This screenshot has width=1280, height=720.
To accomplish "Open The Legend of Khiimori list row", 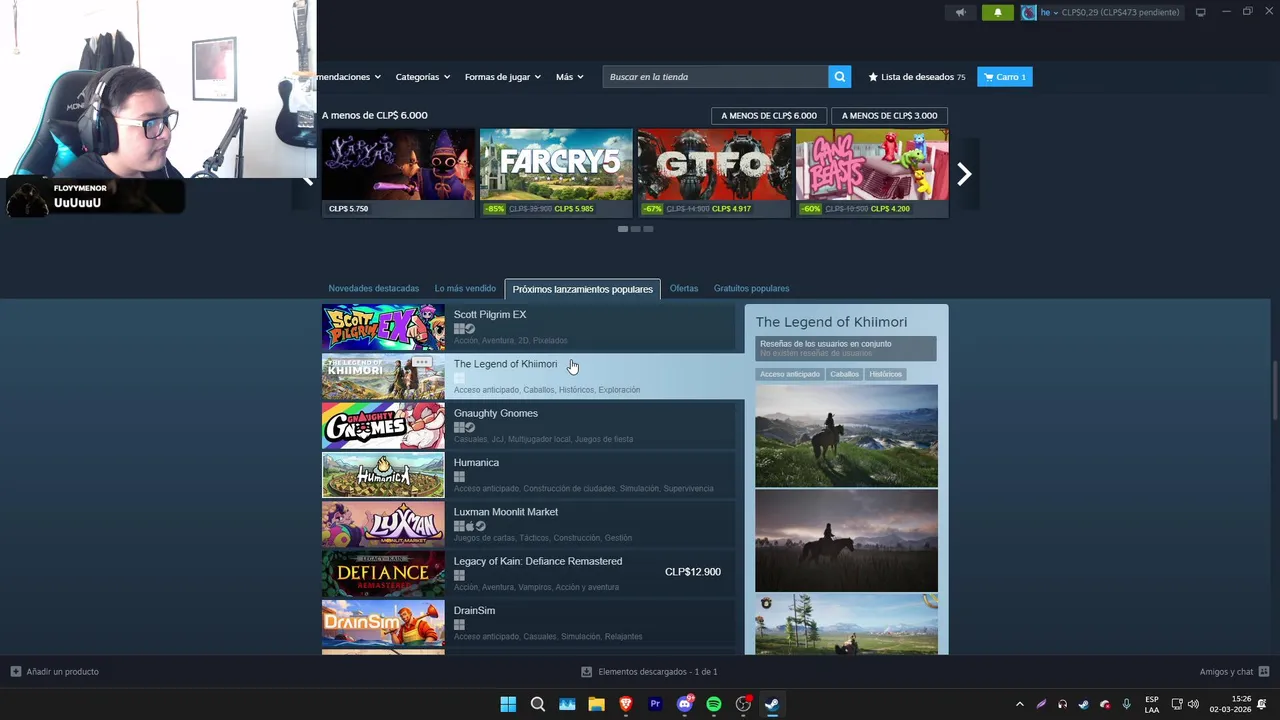I will 533,377.
